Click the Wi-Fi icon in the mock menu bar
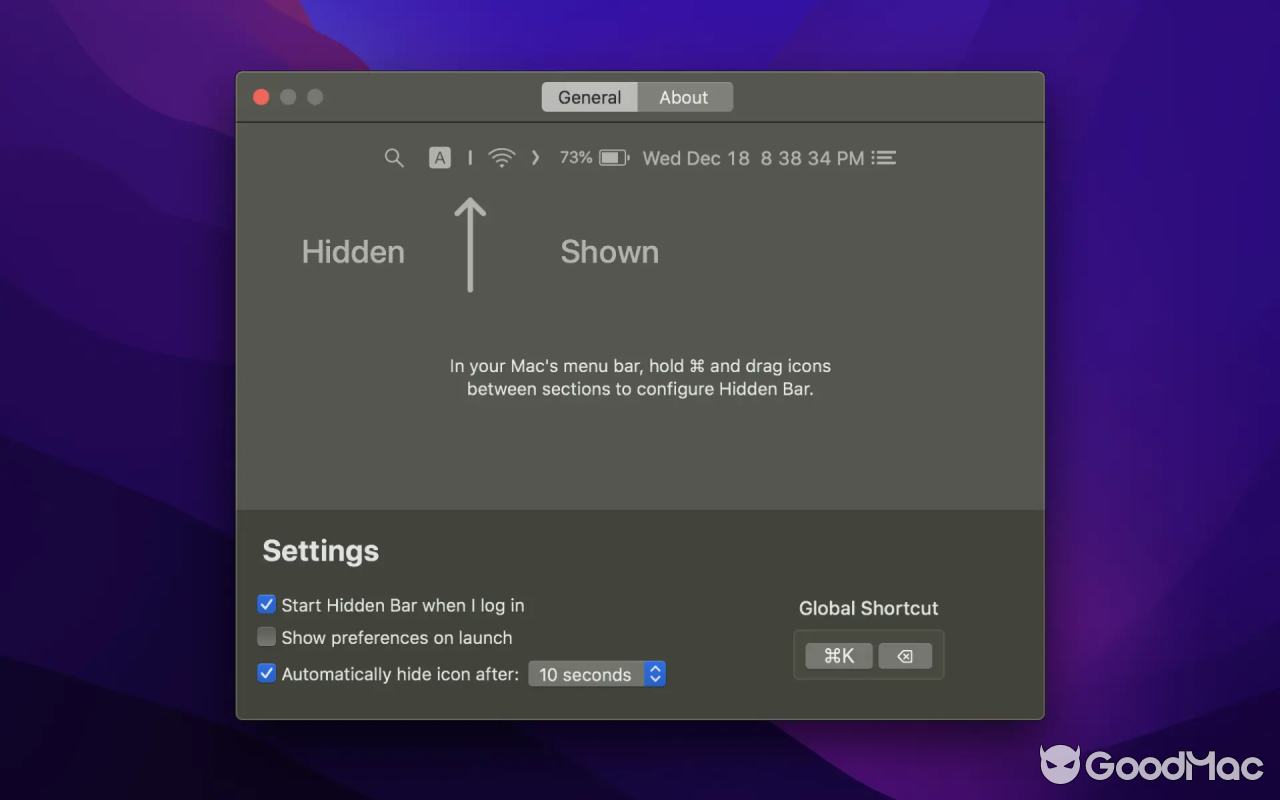The height and width of the screenshot is (800, 1280). (501, 157)
